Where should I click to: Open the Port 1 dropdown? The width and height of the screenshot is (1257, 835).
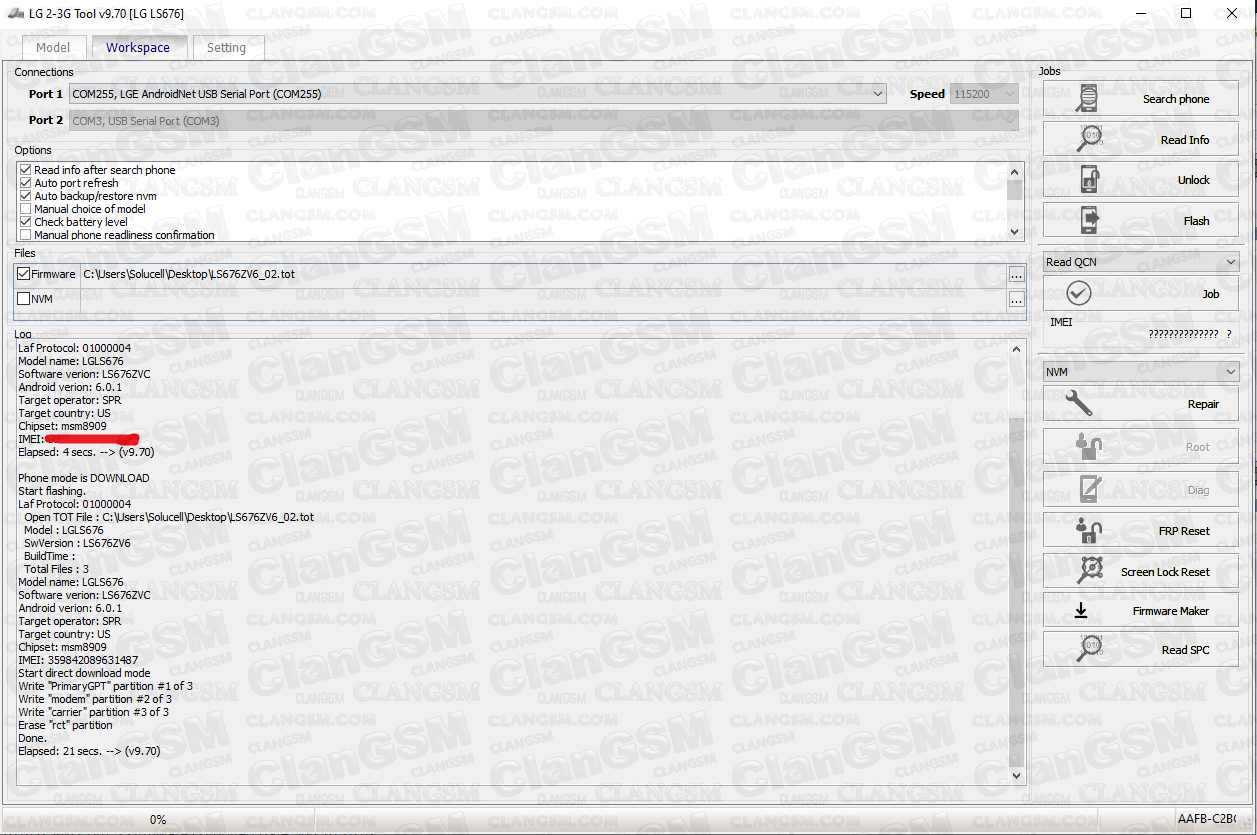[x=878, y=94]
